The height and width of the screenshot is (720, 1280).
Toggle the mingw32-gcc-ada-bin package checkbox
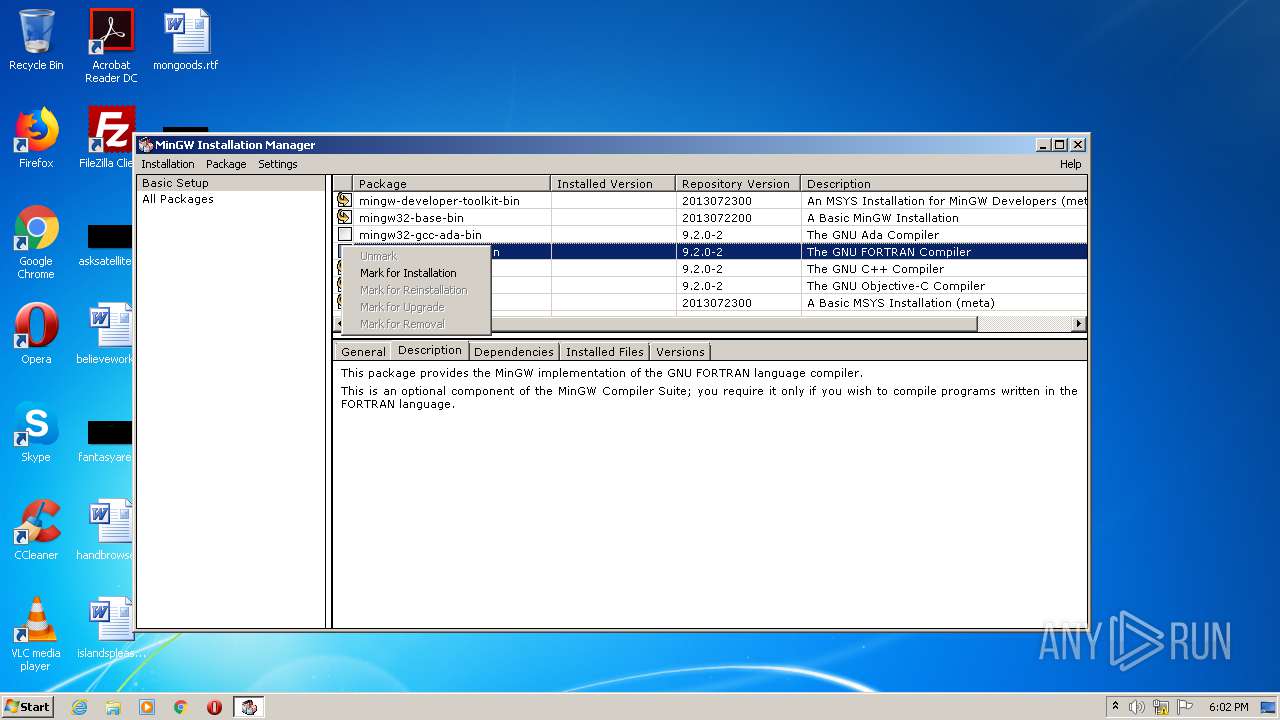[x=344, y=234]
